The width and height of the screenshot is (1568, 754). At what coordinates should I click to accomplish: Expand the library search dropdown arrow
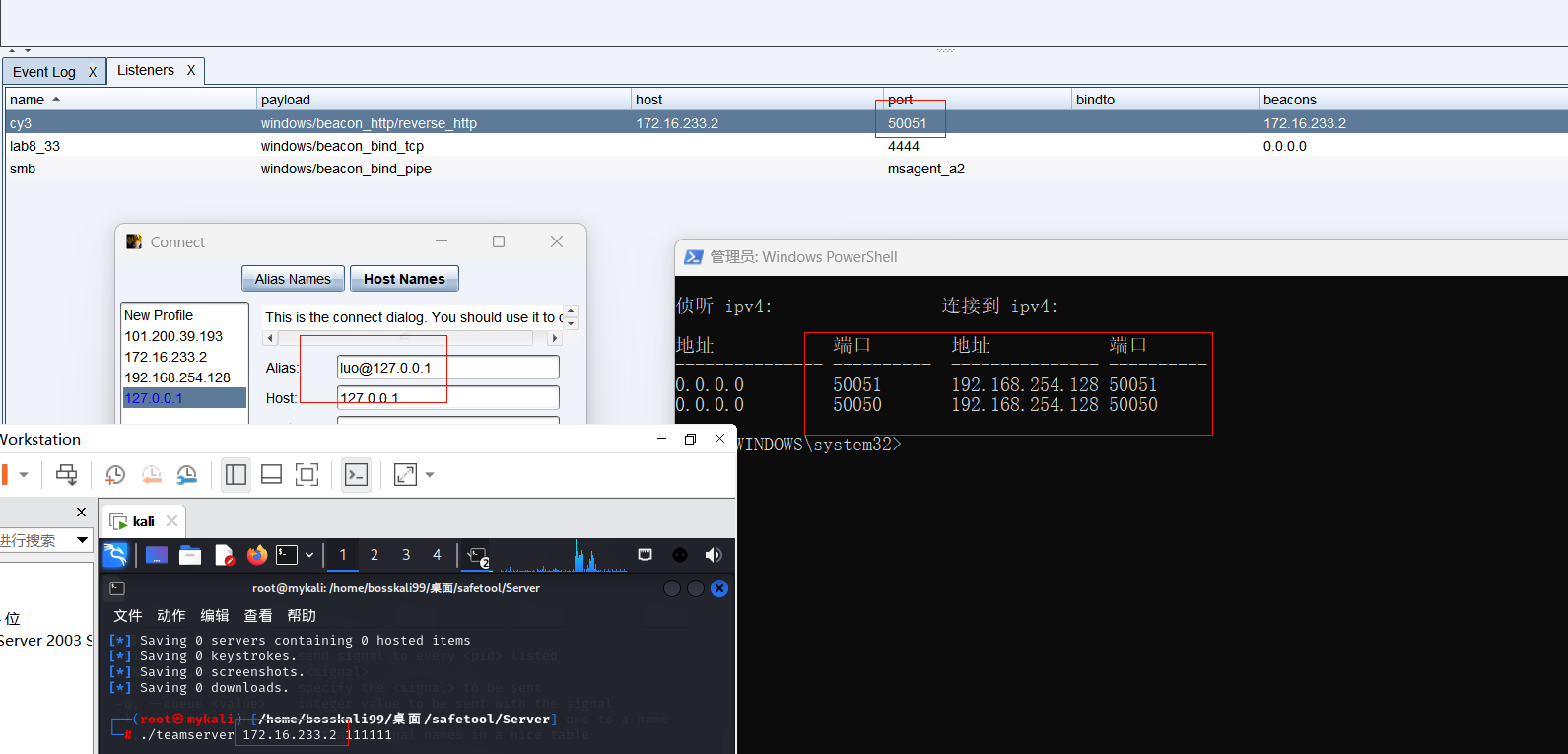pos(82,540)
